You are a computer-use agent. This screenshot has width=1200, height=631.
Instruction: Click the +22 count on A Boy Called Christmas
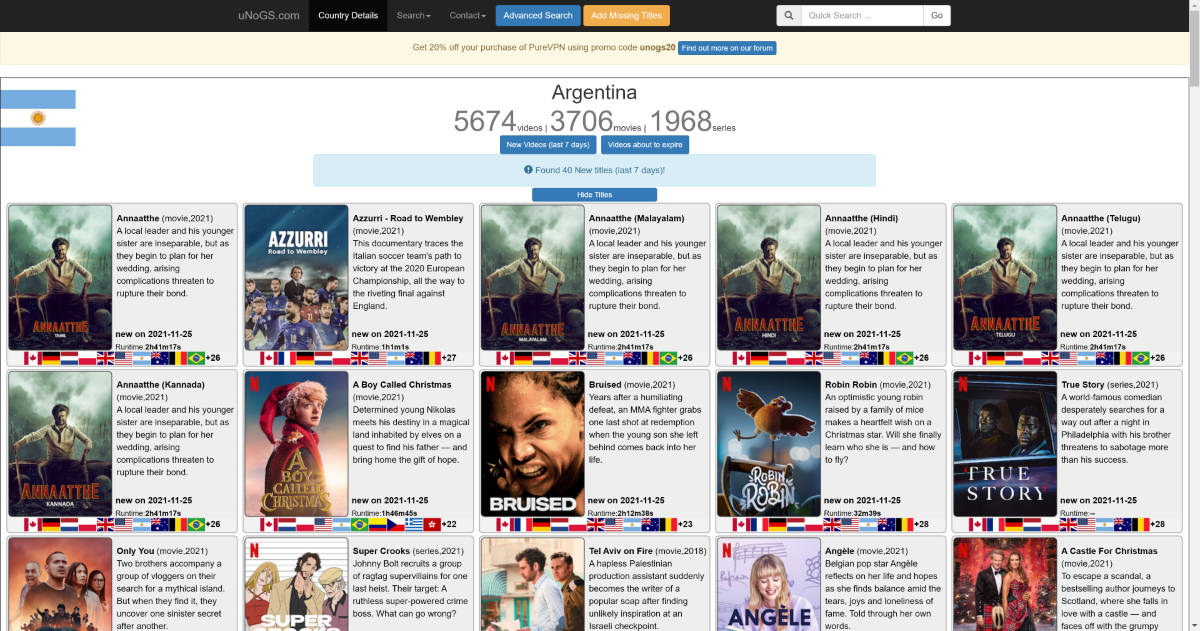pos(449,525)
